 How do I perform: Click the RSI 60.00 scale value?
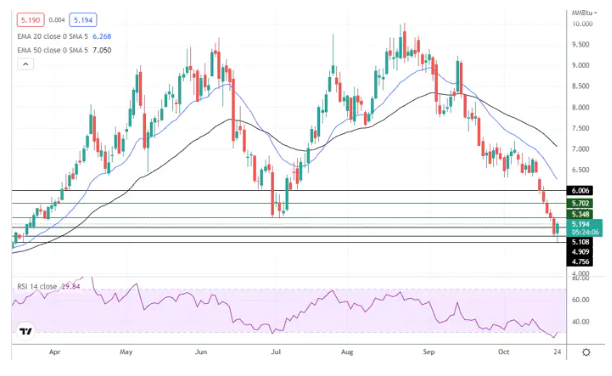pos(581,300)
